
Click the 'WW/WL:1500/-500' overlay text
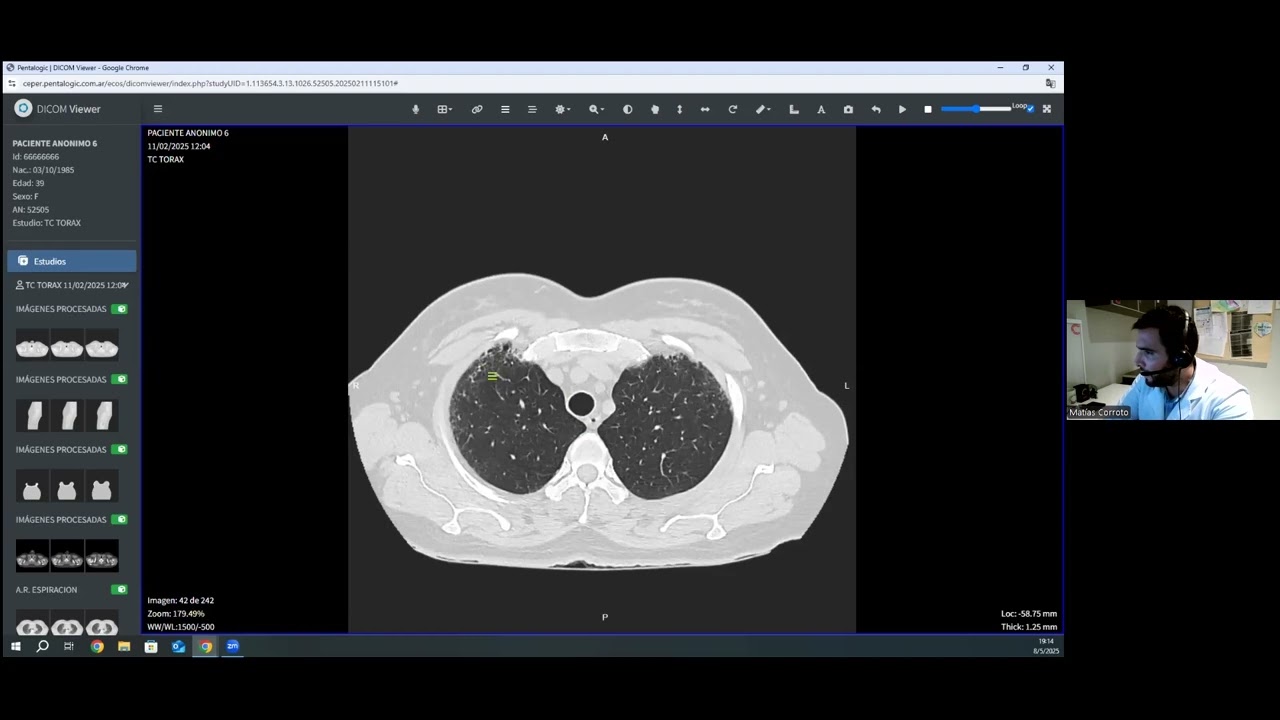(x=181, y=627)
